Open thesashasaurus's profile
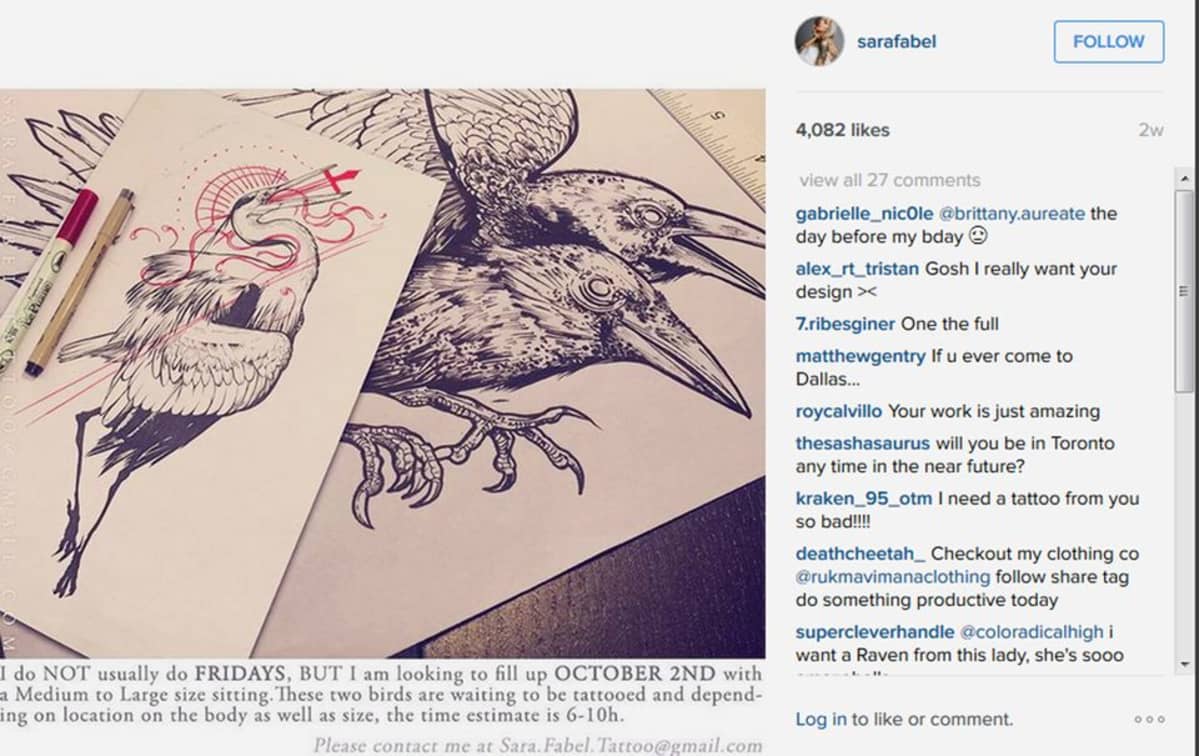This screenshot has width=1199, height=756. 863,443
